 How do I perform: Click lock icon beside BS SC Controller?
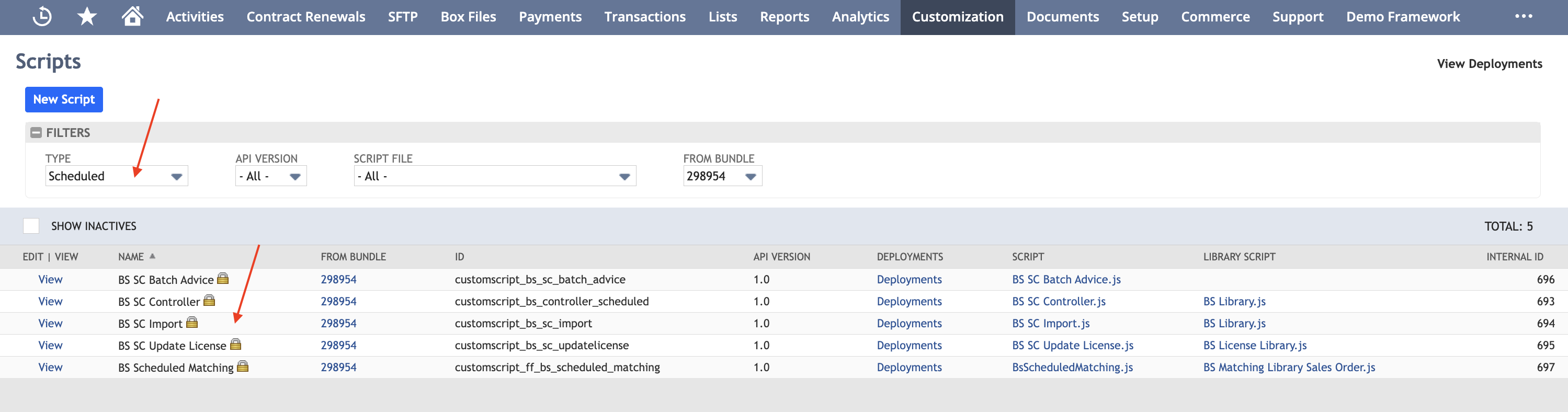coord(209,301)
